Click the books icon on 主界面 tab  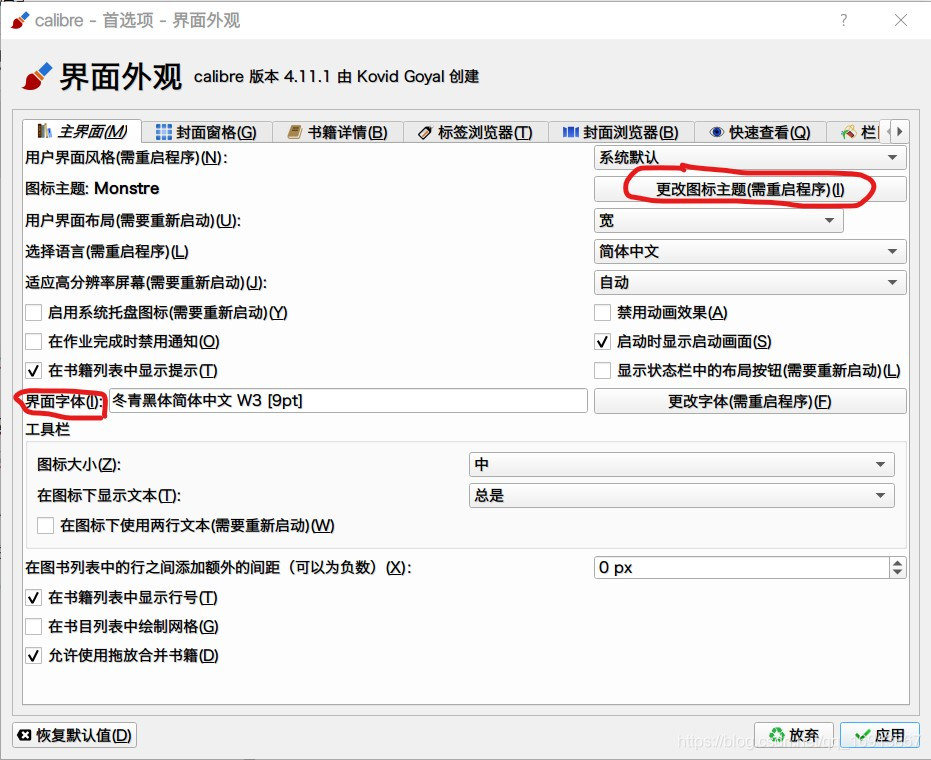44,131
